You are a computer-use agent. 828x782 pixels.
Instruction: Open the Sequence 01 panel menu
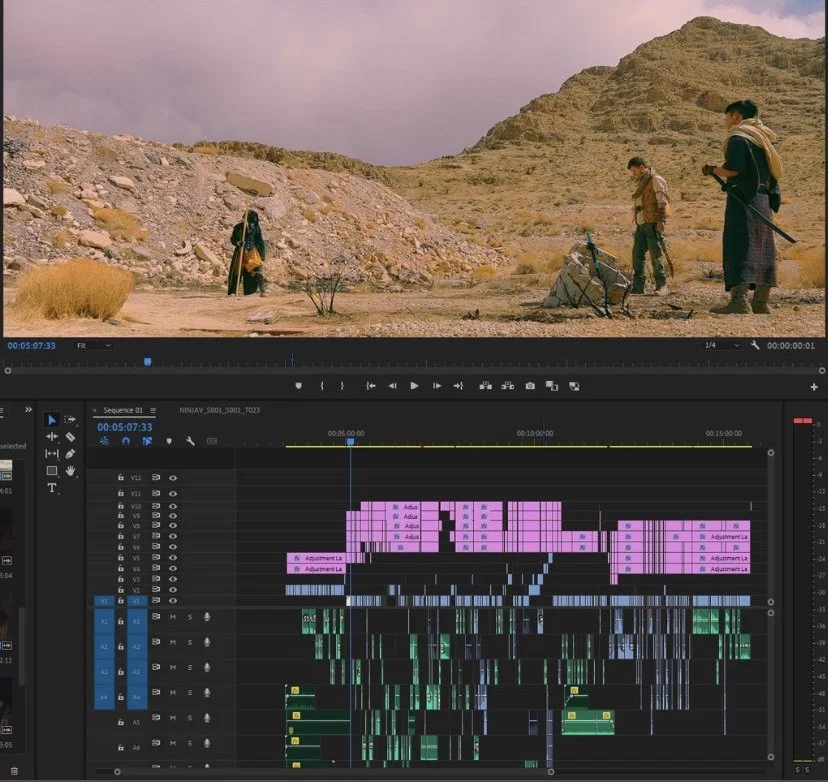[153, 410]
